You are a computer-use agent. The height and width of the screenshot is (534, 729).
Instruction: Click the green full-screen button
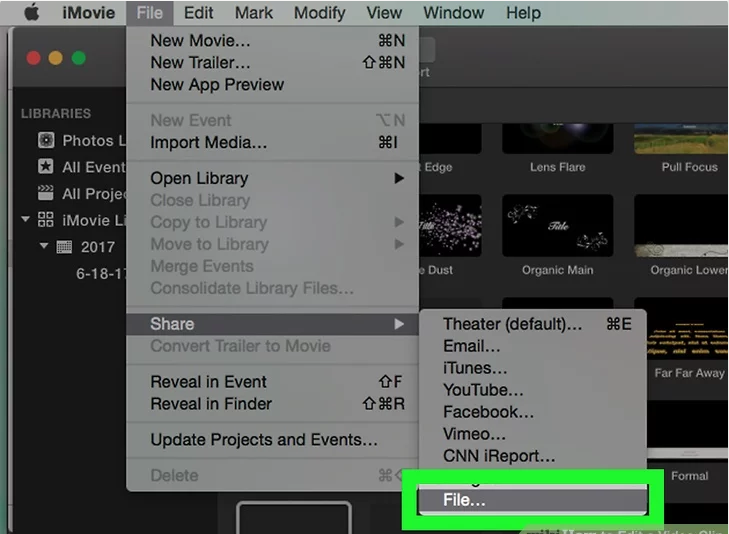79,58
